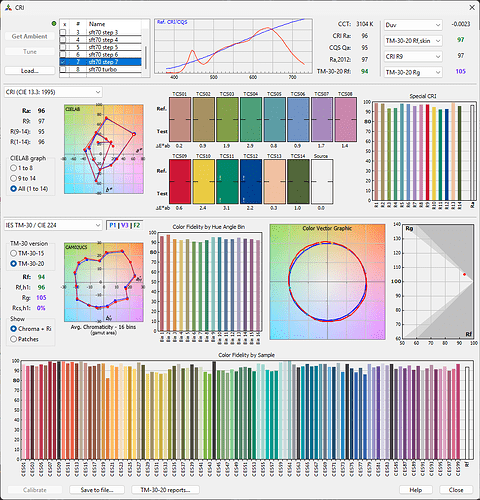The image size is (480, 500).
Task: Select the sft70 step 7 row
Action: [101, 62]
